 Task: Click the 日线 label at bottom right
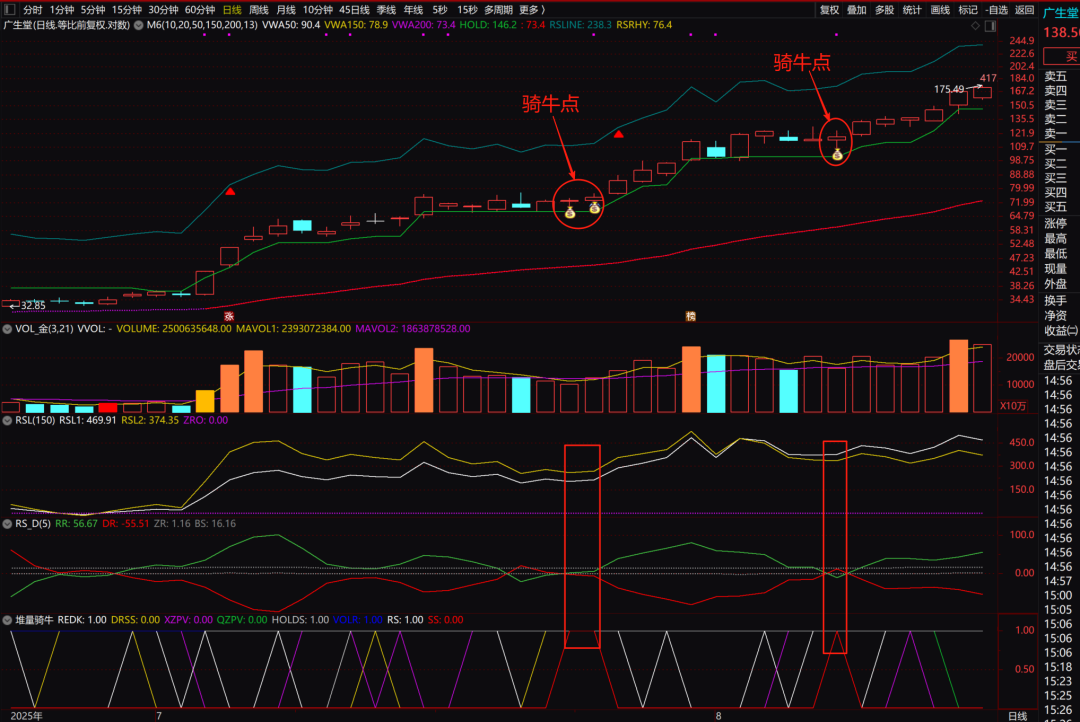pos(1017,716)
